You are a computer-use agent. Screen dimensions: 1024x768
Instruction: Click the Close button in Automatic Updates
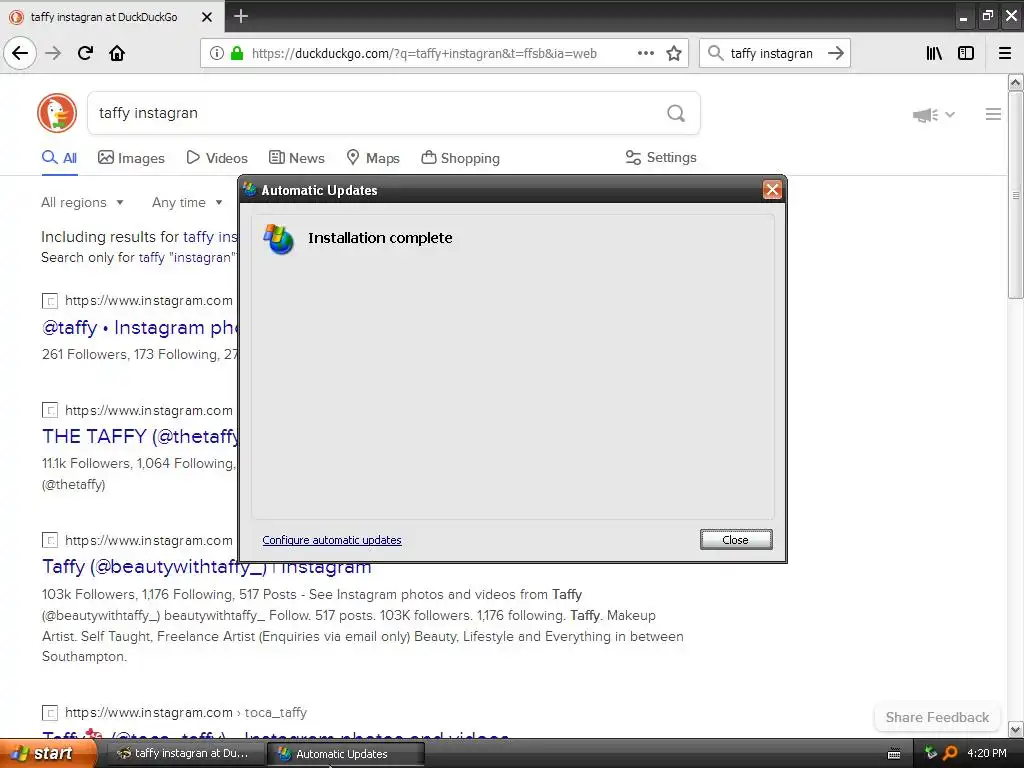point(736,539)
